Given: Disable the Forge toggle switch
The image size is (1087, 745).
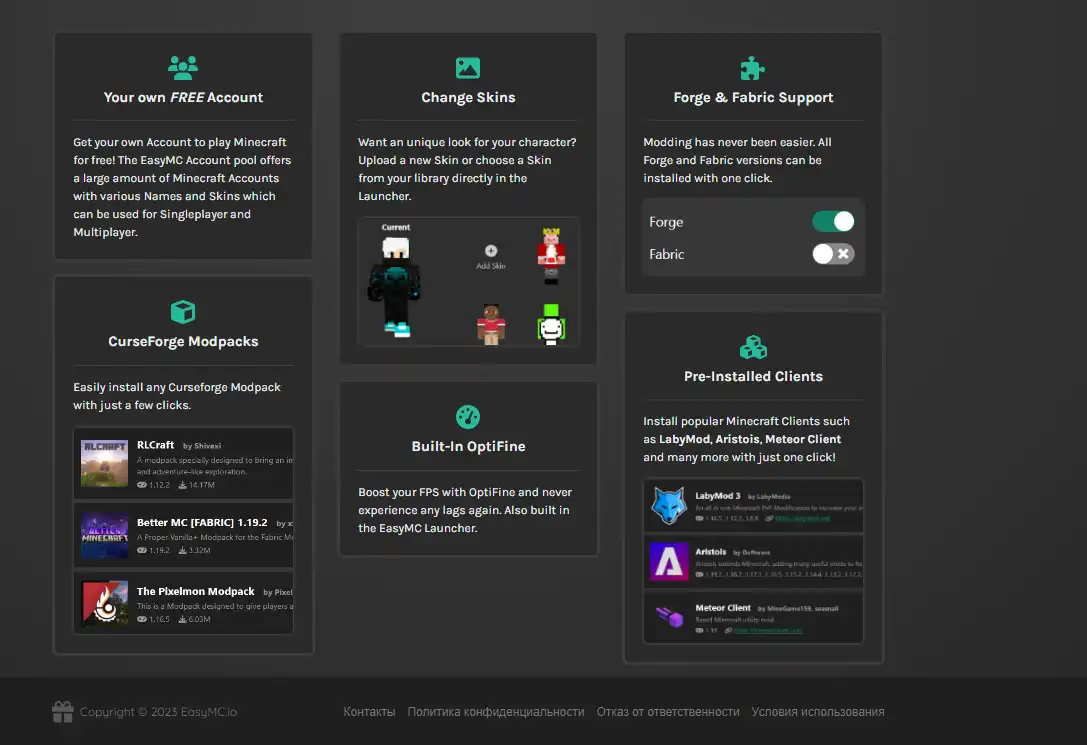Looking at the screenshot, I should 833,222.
